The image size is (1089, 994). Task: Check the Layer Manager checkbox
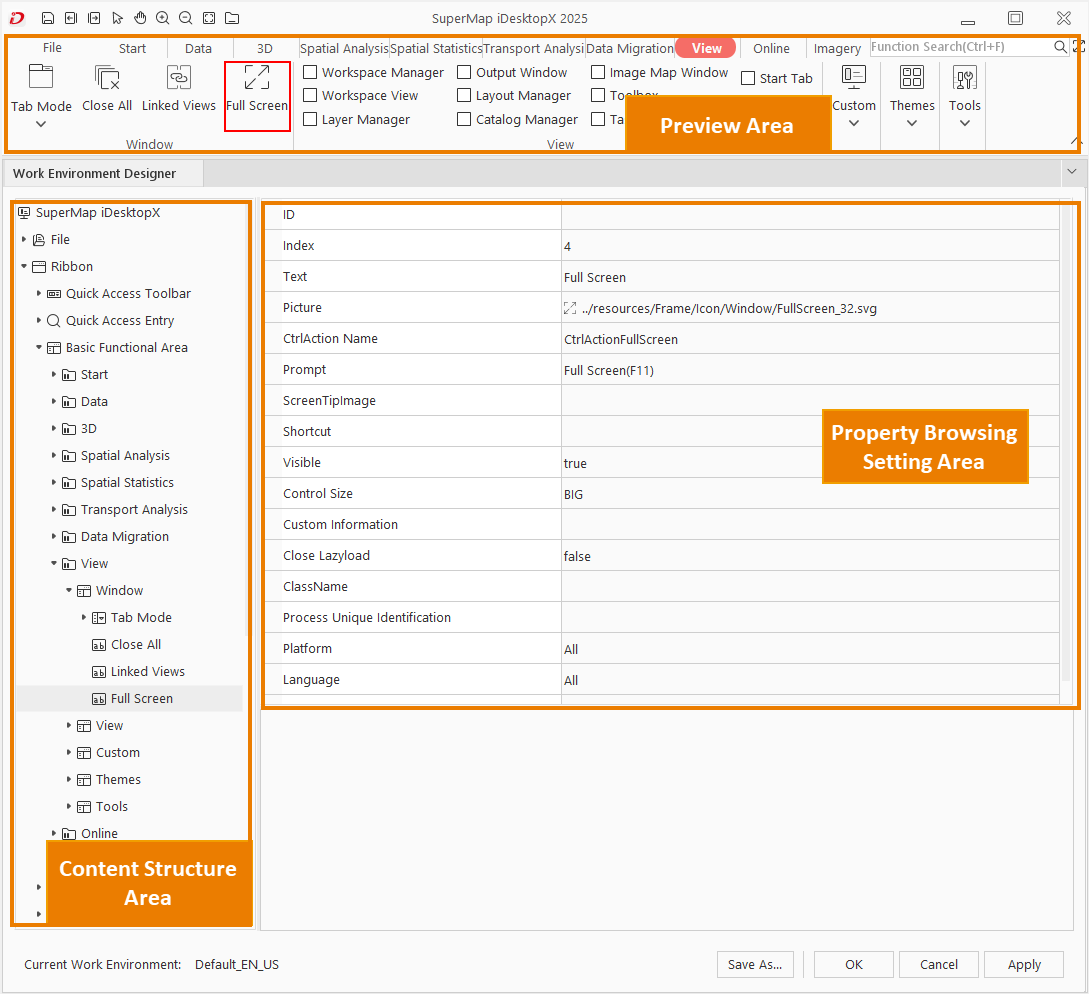point(310,119)
